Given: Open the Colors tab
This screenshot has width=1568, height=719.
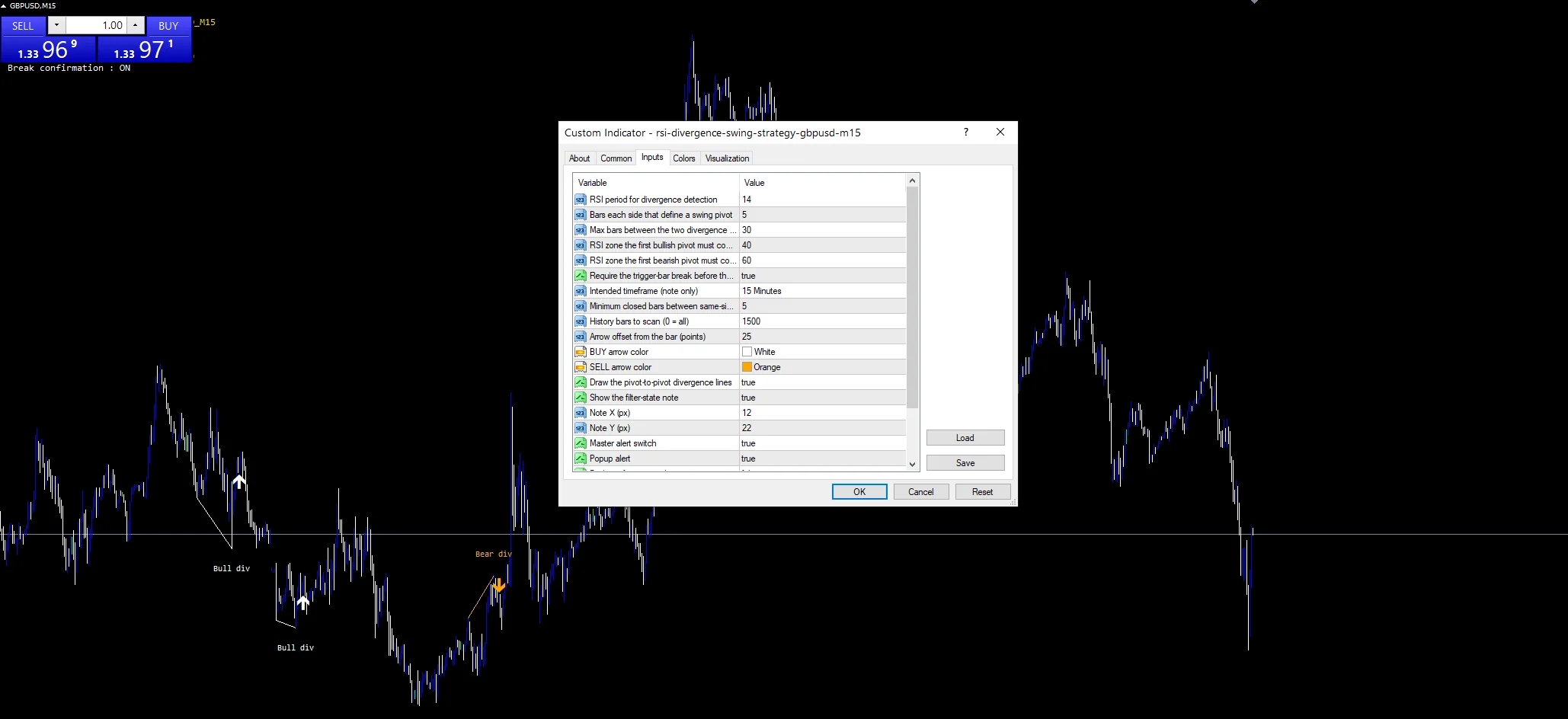Looking at the screenshot, I should pyautogui.click(x=683, y=158).
